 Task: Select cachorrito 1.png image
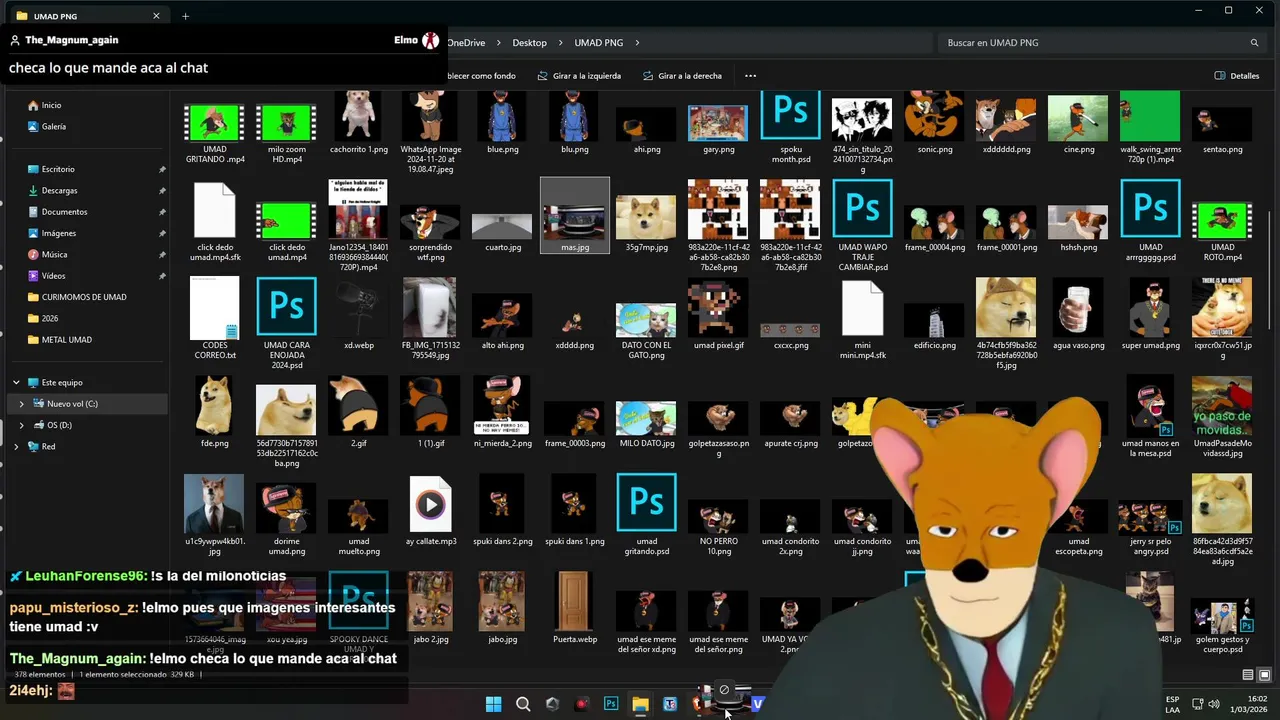359,123
